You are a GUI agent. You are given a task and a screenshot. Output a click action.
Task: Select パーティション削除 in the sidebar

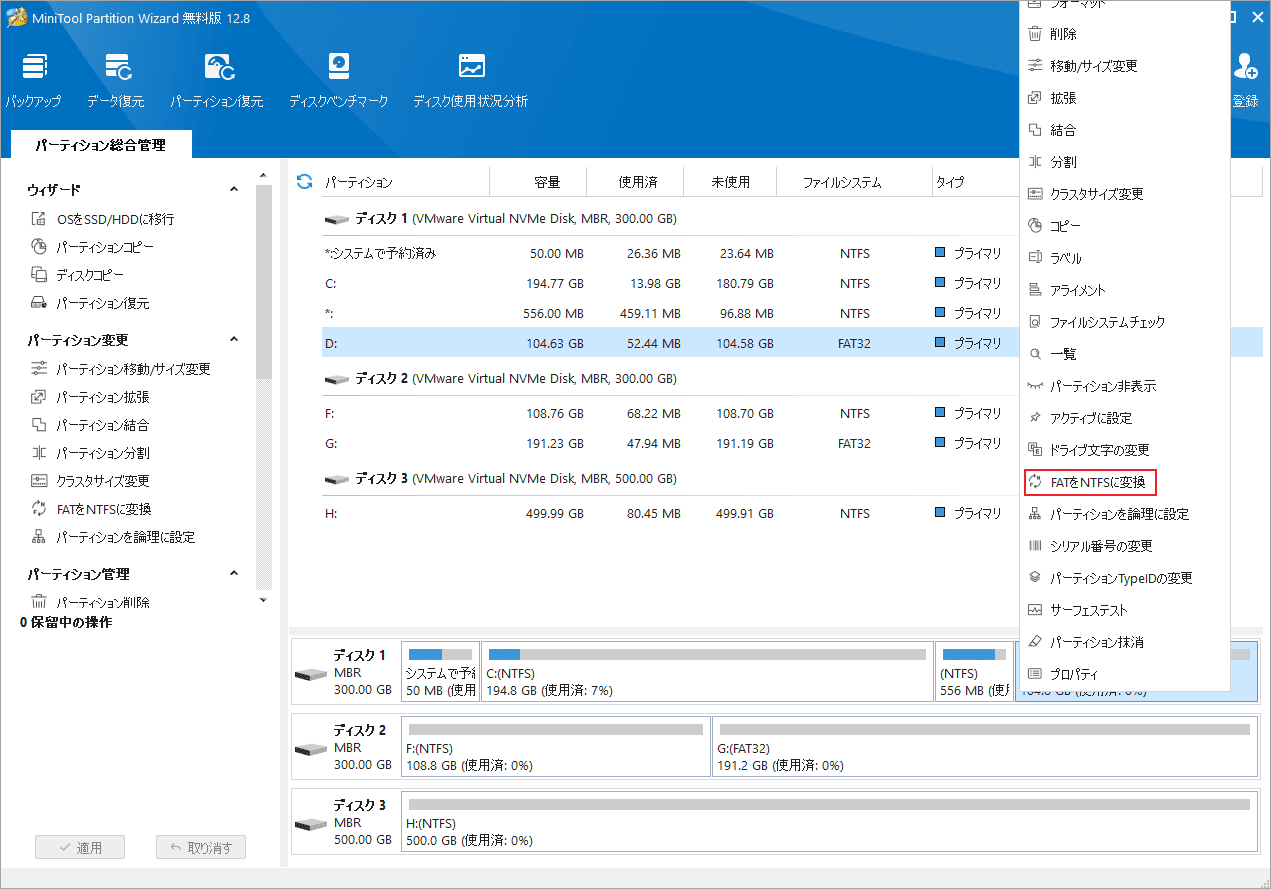[90, 603]
